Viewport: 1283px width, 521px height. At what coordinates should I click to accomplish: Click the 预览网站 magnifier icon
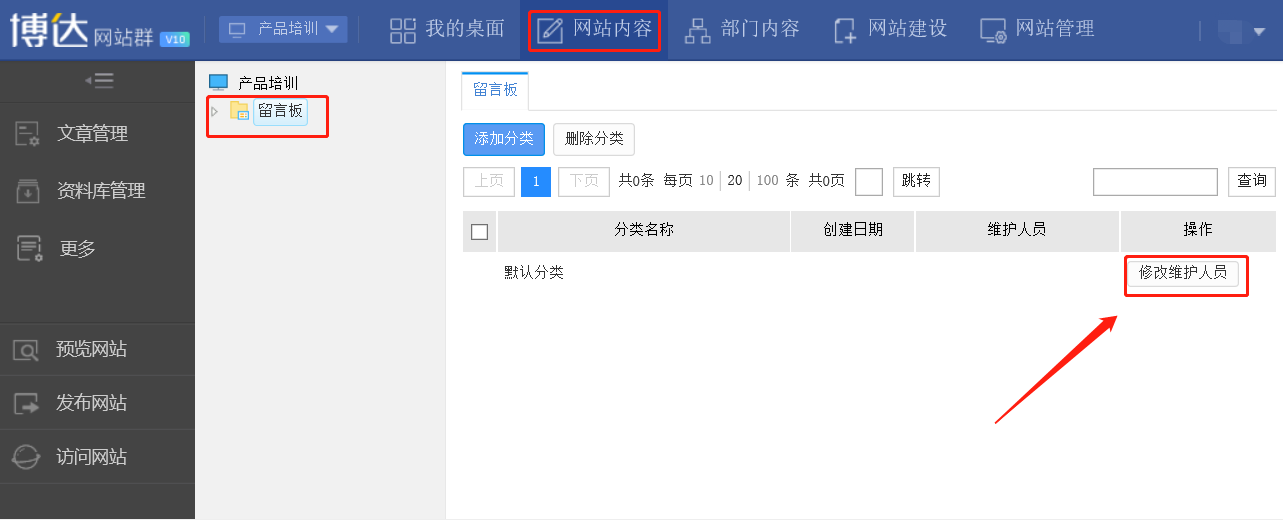[26, 350]
